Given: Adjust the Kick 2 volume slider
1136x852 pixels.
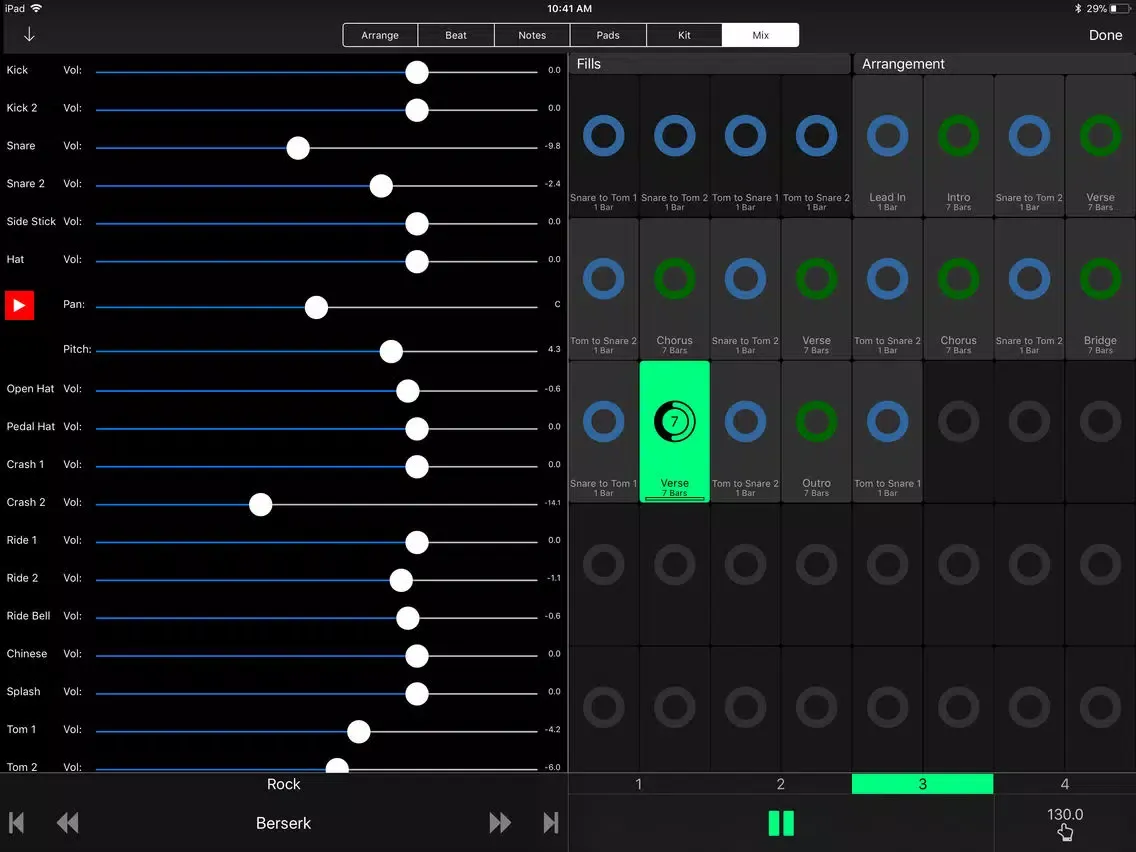Looking at the screenshot, I should tap(417, 110).
